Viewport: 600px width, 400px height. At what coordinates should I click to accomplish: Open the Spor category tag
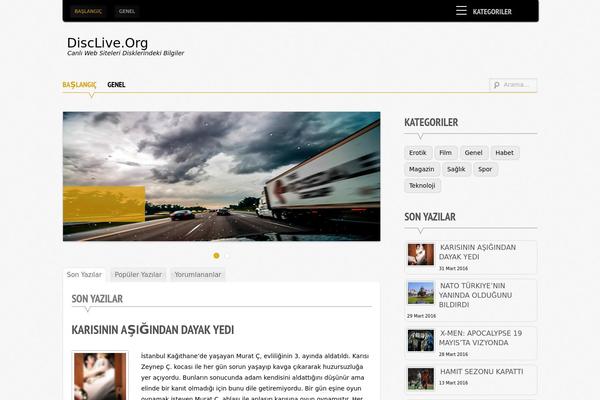click(485, 169)
